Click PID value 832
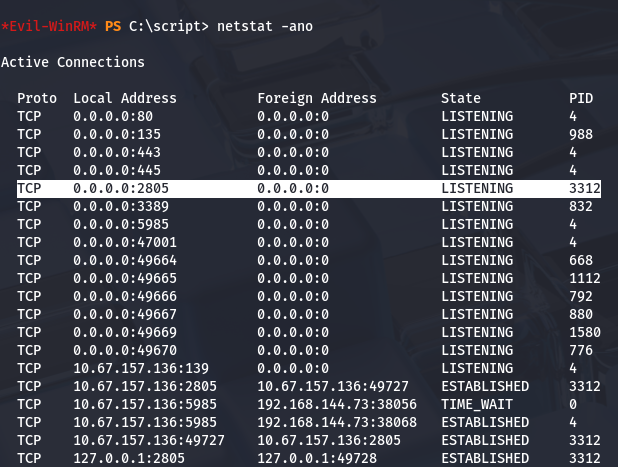This screenshot has width=618, height=467. pos(581,206)
